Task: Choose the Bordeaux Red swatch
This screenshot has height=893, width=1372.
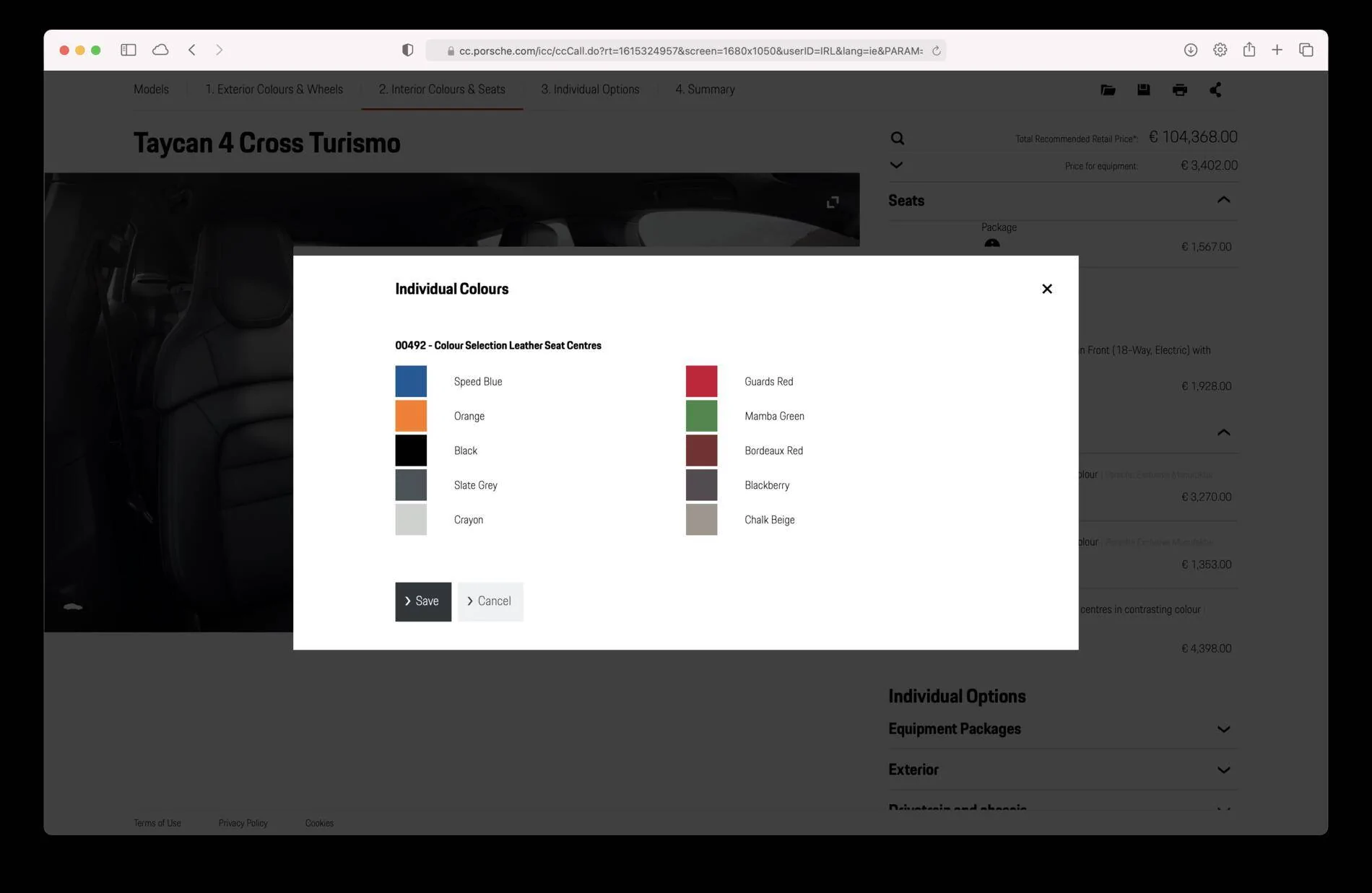Action: (701, 450)
